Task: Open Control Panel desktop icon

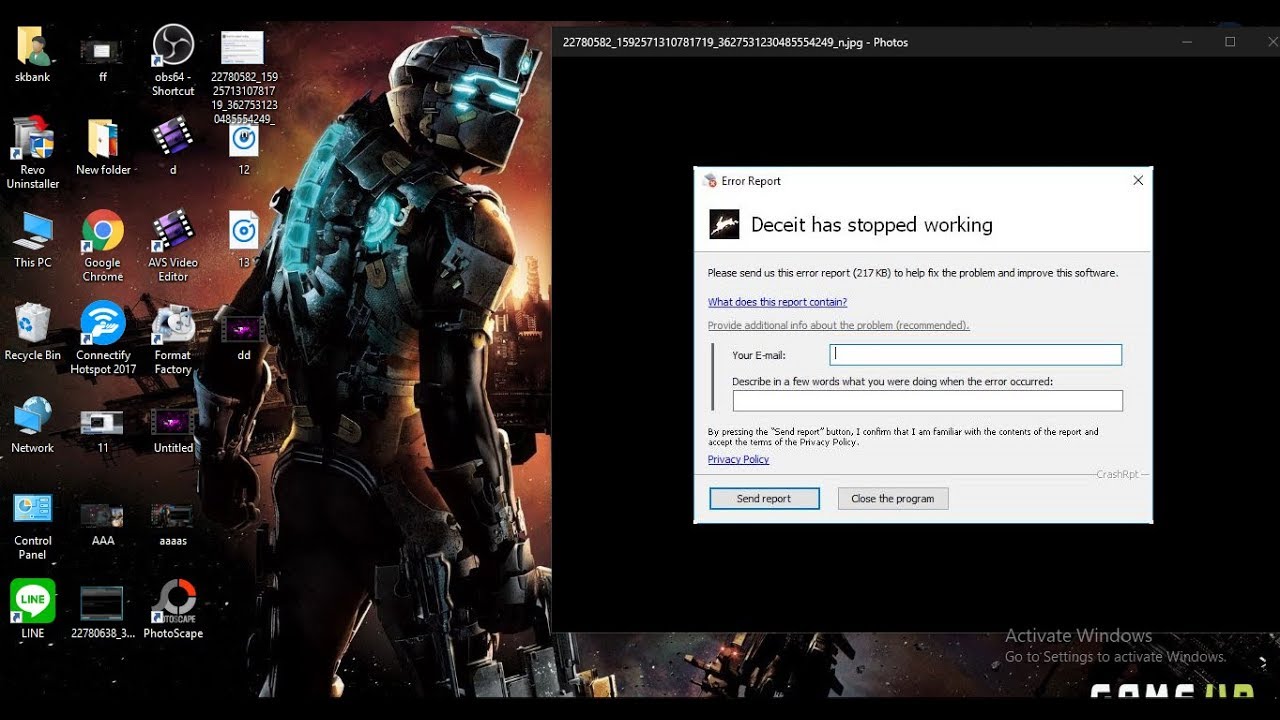Action: (33, 508)
